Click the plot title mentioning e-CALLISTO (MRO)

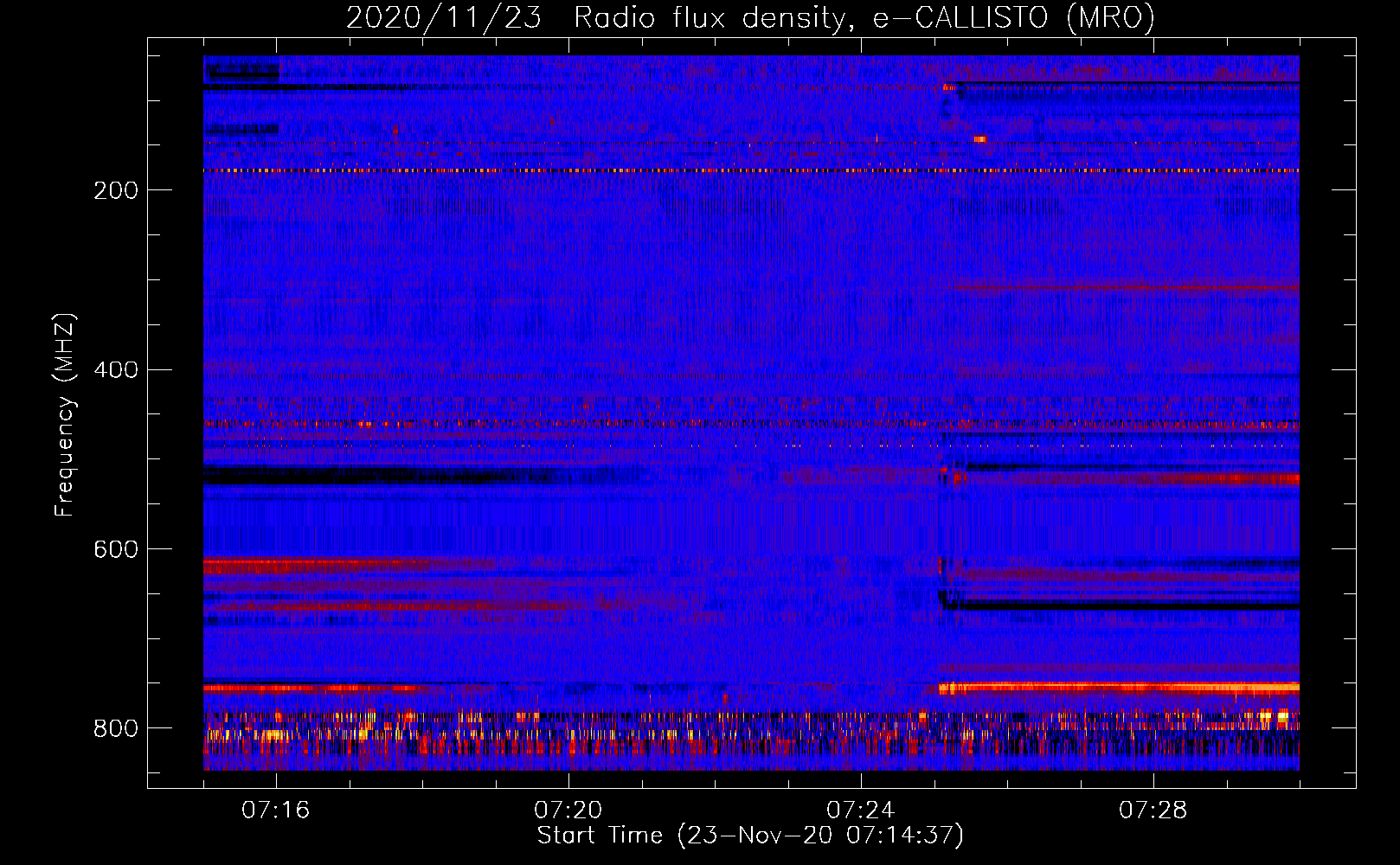point(750,18)
